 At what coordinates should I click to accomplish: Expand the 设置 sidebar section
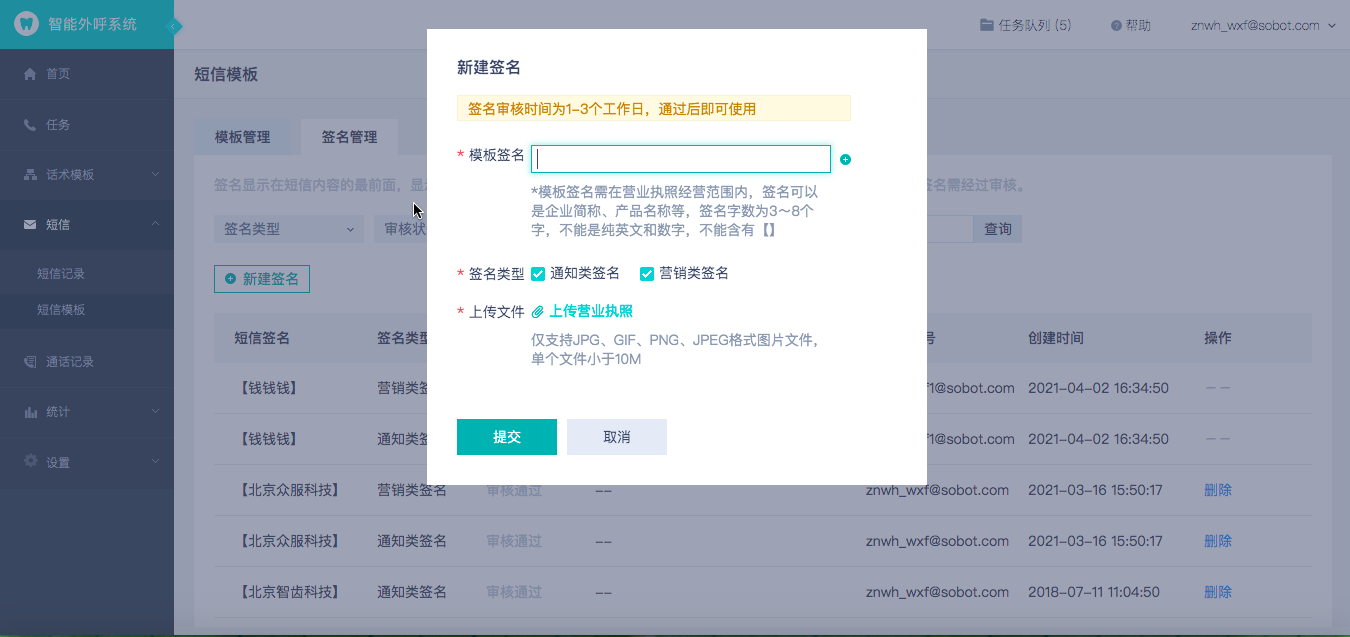(x=87, y=463)
